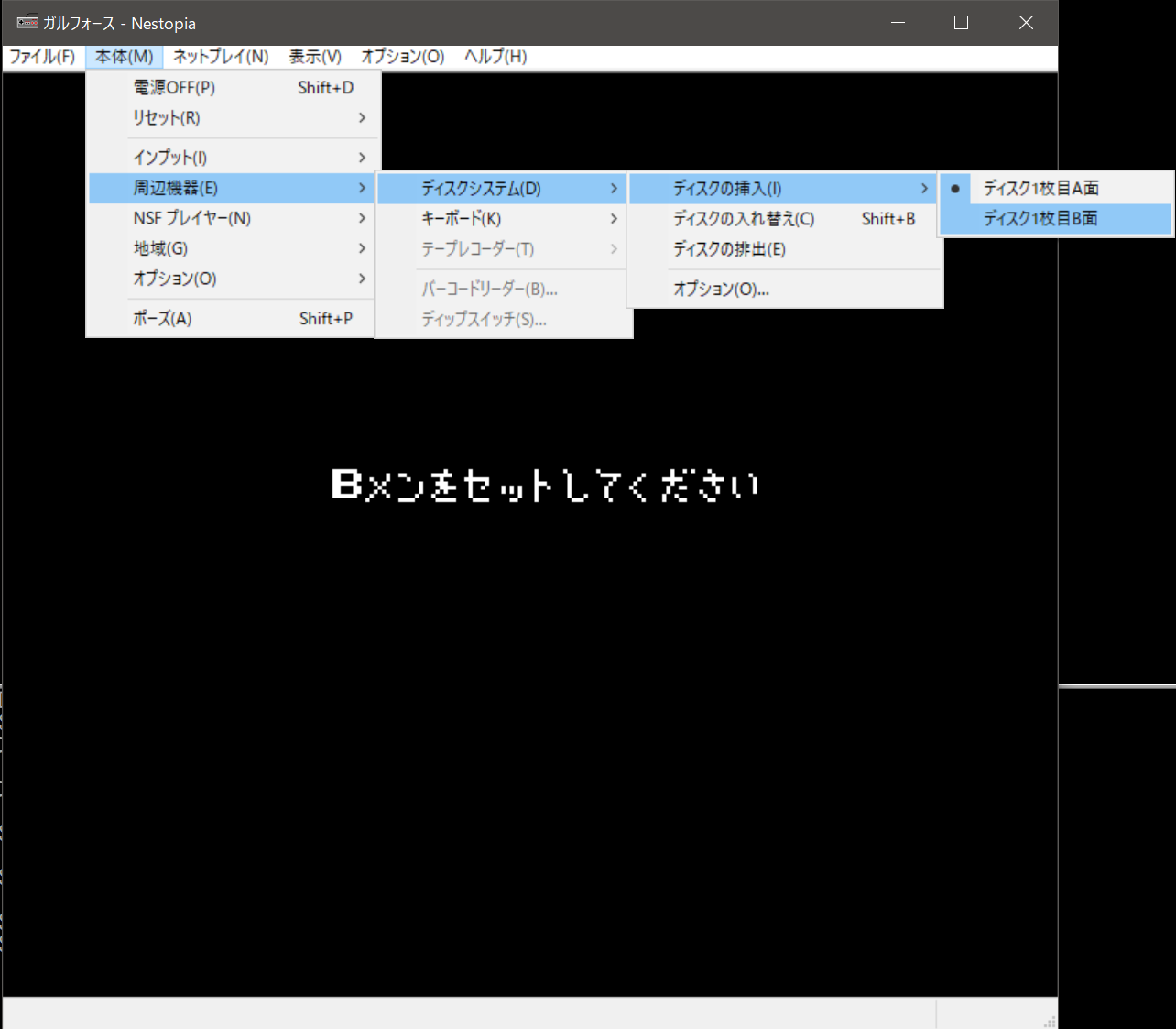Viewport: 1176px width, 1029px height.
Task: Select ディスク1枚目A面 radio item
Action: click(x=1056, y=189)
